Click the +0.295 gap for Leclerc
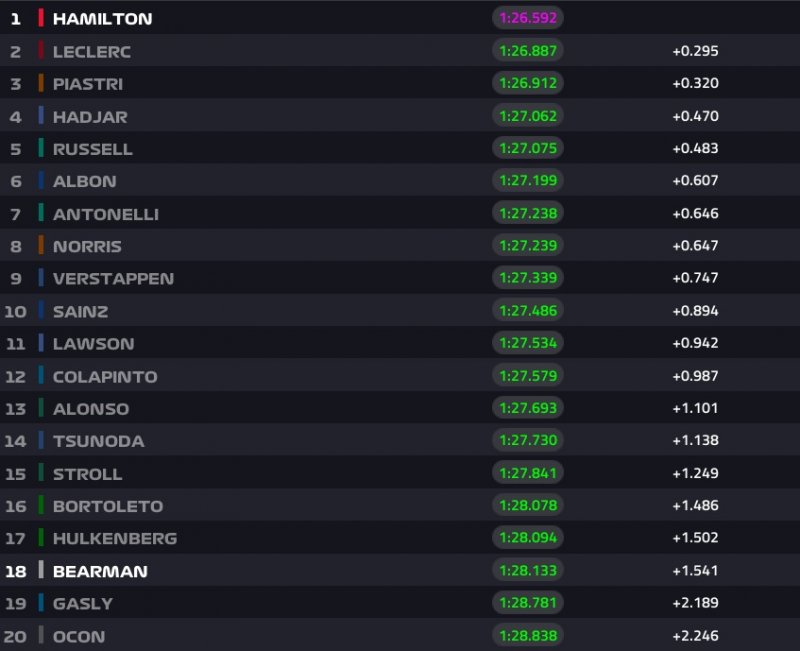 point(695,51)
